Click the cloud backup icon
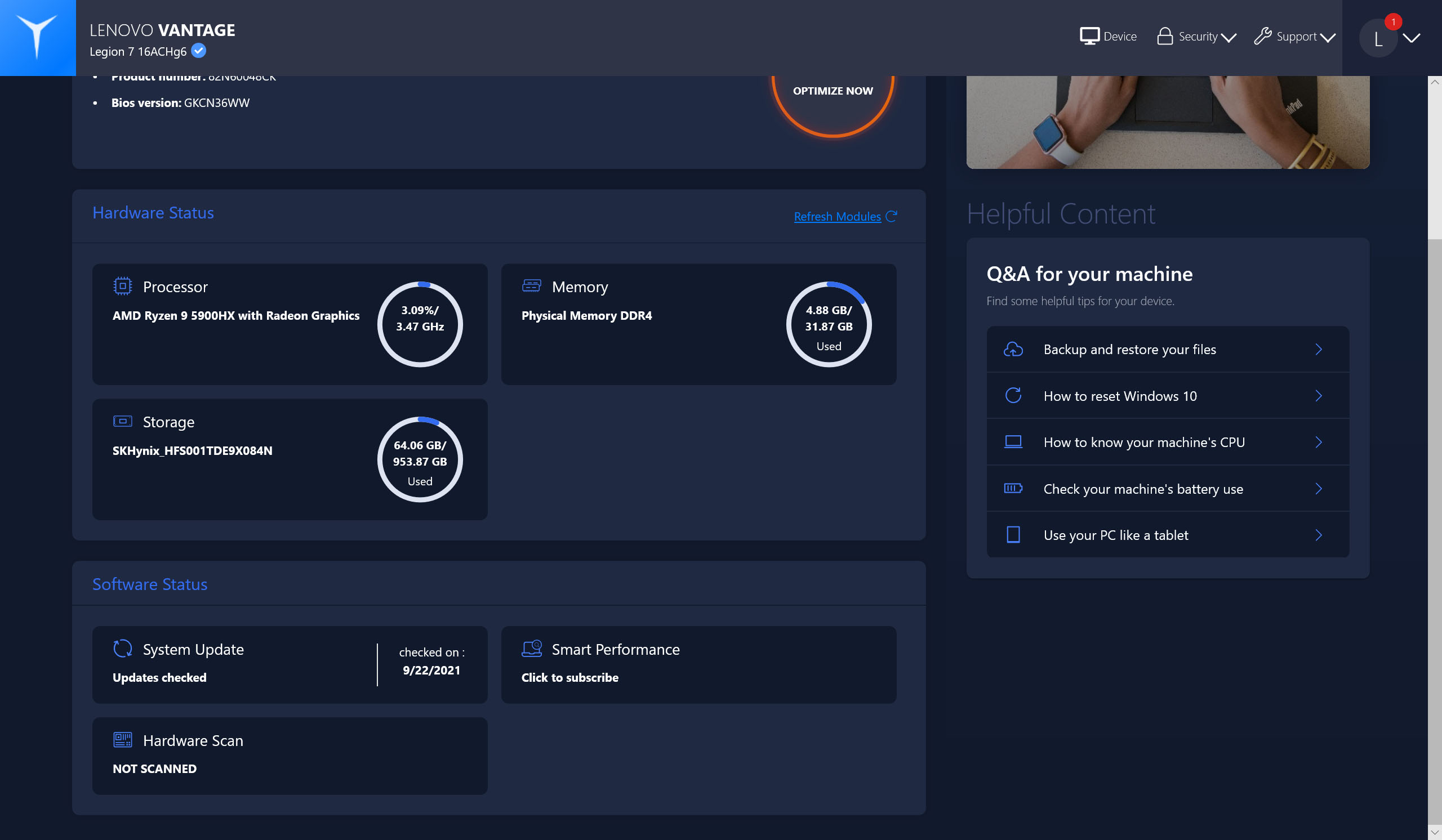This screenshot has height=840, width=1442. click(x=1013, y=350)
